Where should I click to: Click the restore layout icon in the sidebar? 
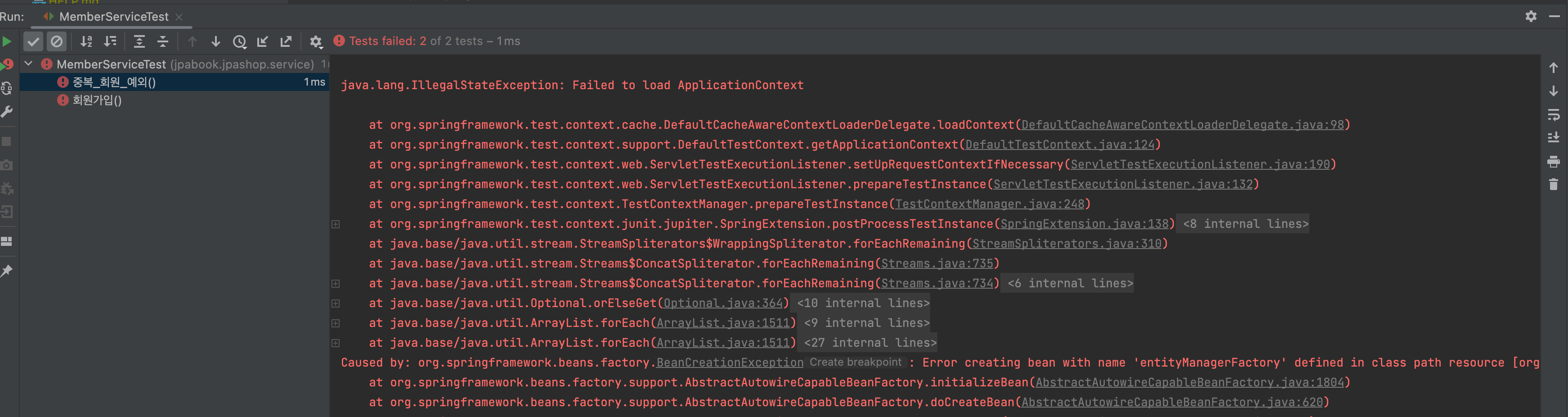click(x=7, y=241)
